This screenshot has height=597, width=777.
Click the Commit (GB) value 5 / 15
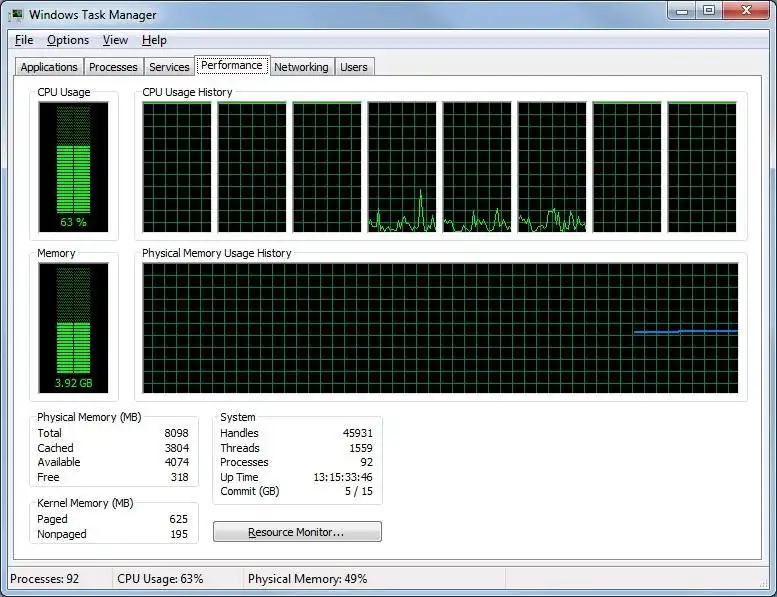[x=359, y=491]
